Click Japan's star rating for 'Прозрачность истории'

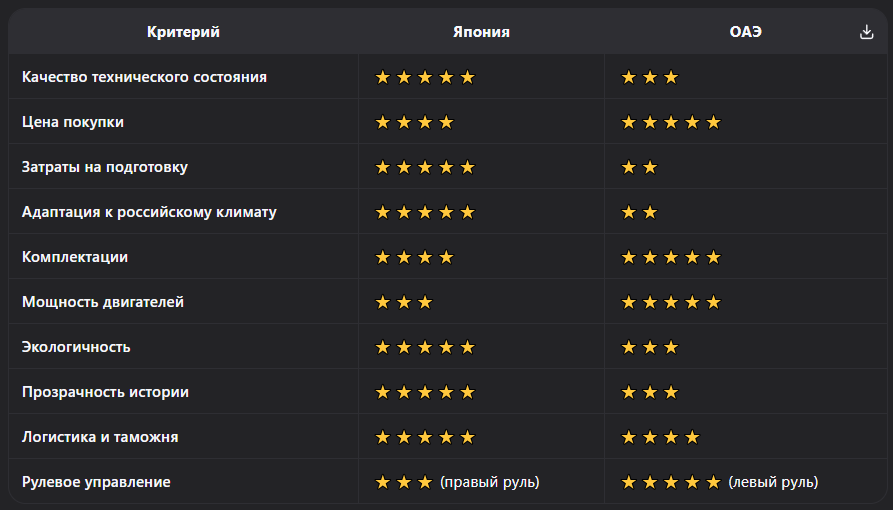point(425,392)
